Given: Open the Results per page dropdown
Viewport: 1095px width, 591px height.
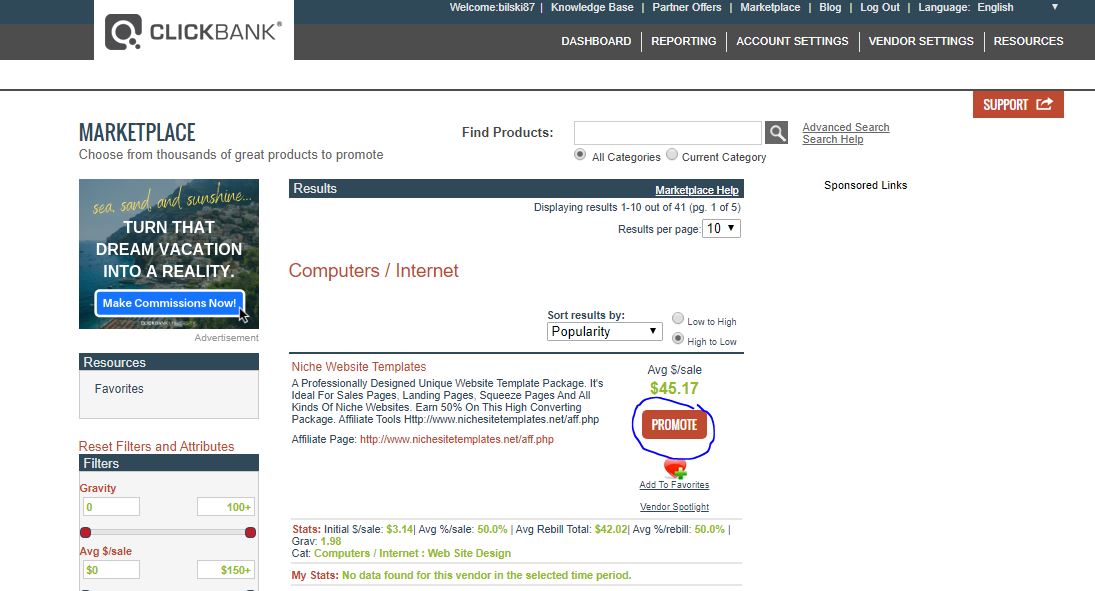Looking at the screenshot, I should [x=721, y=228].
